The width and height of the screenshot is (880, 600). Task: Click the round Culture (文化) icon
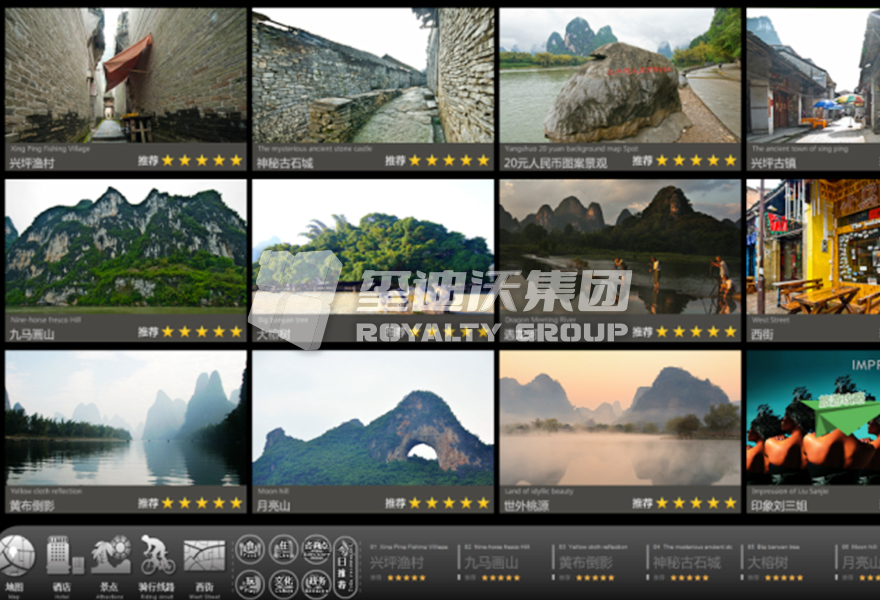(x=284, y=583)
